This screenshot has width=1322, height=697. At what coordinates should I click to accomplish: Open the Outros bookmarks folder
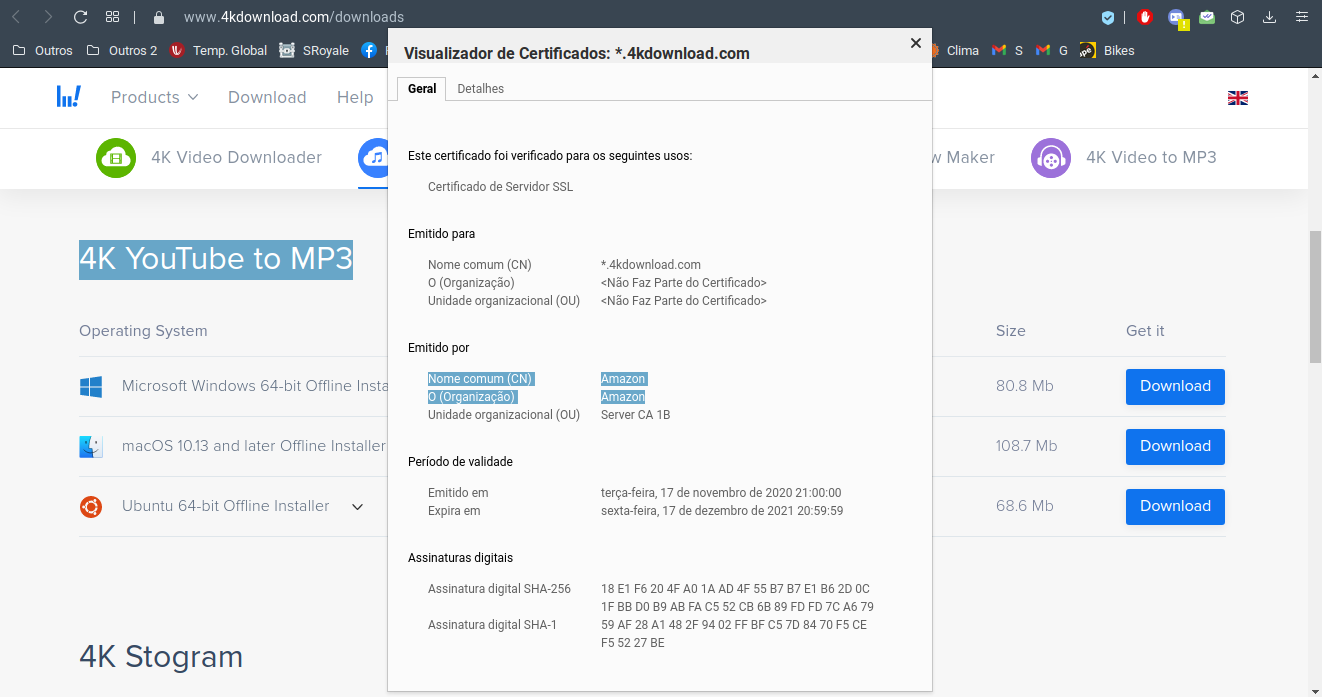(42, 50)
